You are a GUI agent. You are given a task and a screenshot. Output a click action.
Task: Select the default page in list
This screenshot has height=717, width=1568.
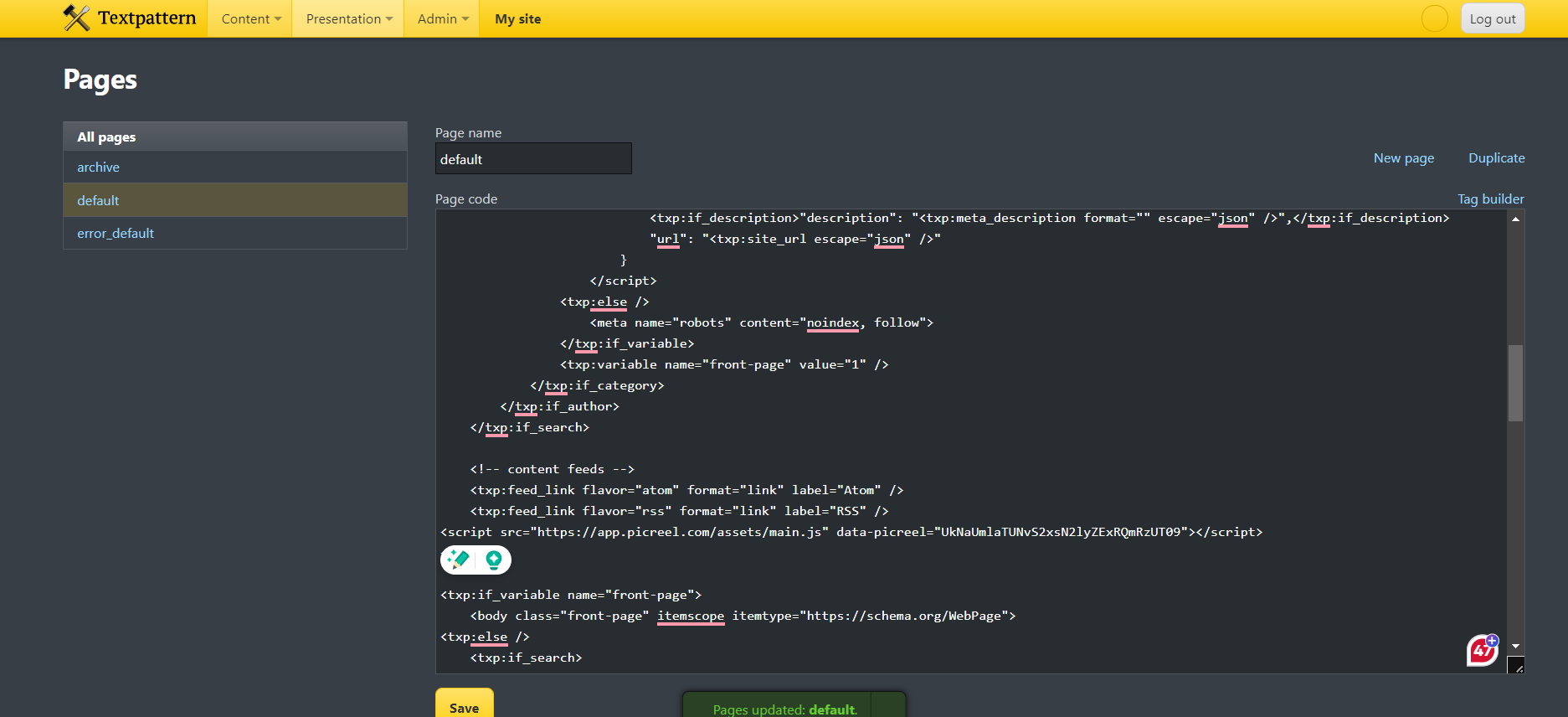pyautogui.click(x=235, y=200)
